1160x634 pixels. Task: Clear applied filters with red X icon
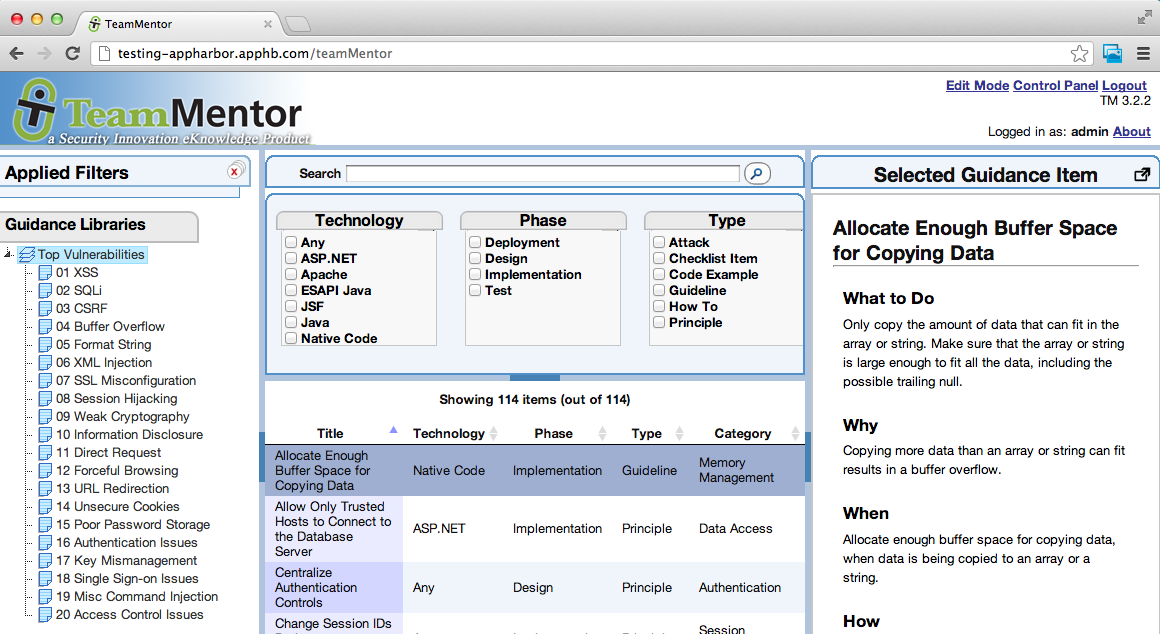click(x=235, y=171)
